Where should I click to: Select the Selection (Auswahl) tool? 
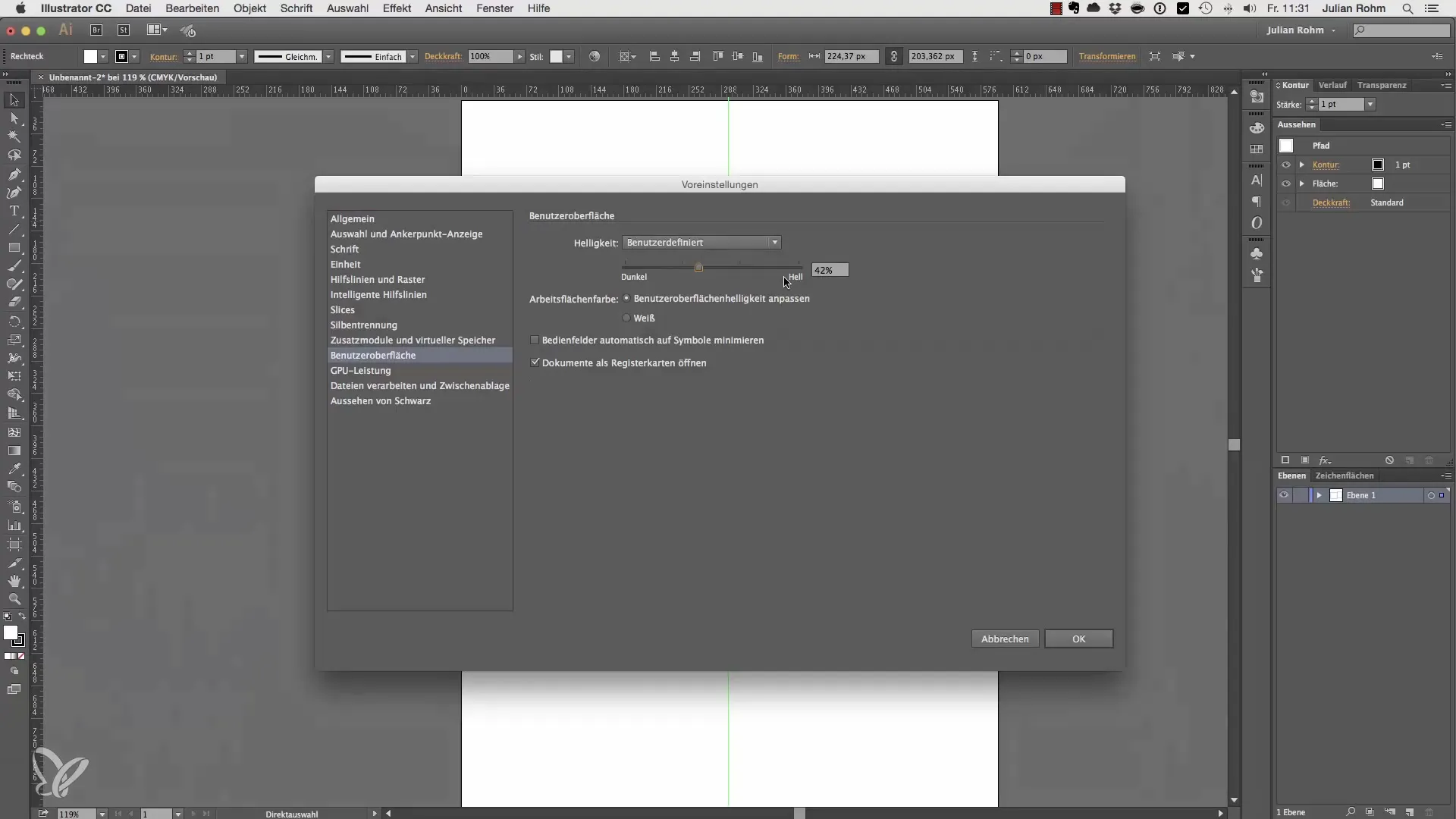[x=14, y=100]
